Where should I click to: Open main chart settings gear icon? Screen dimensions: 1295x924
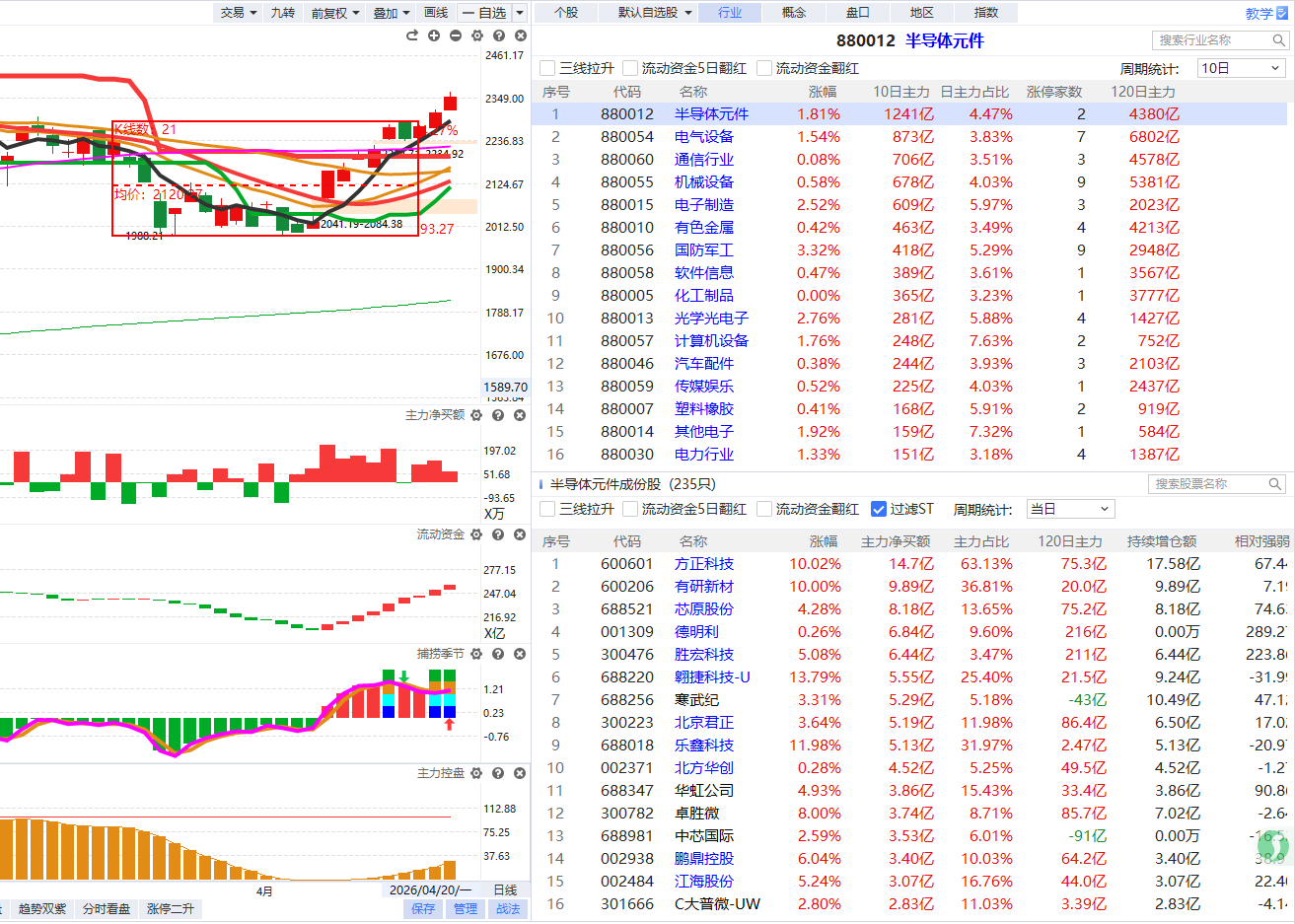477,36
